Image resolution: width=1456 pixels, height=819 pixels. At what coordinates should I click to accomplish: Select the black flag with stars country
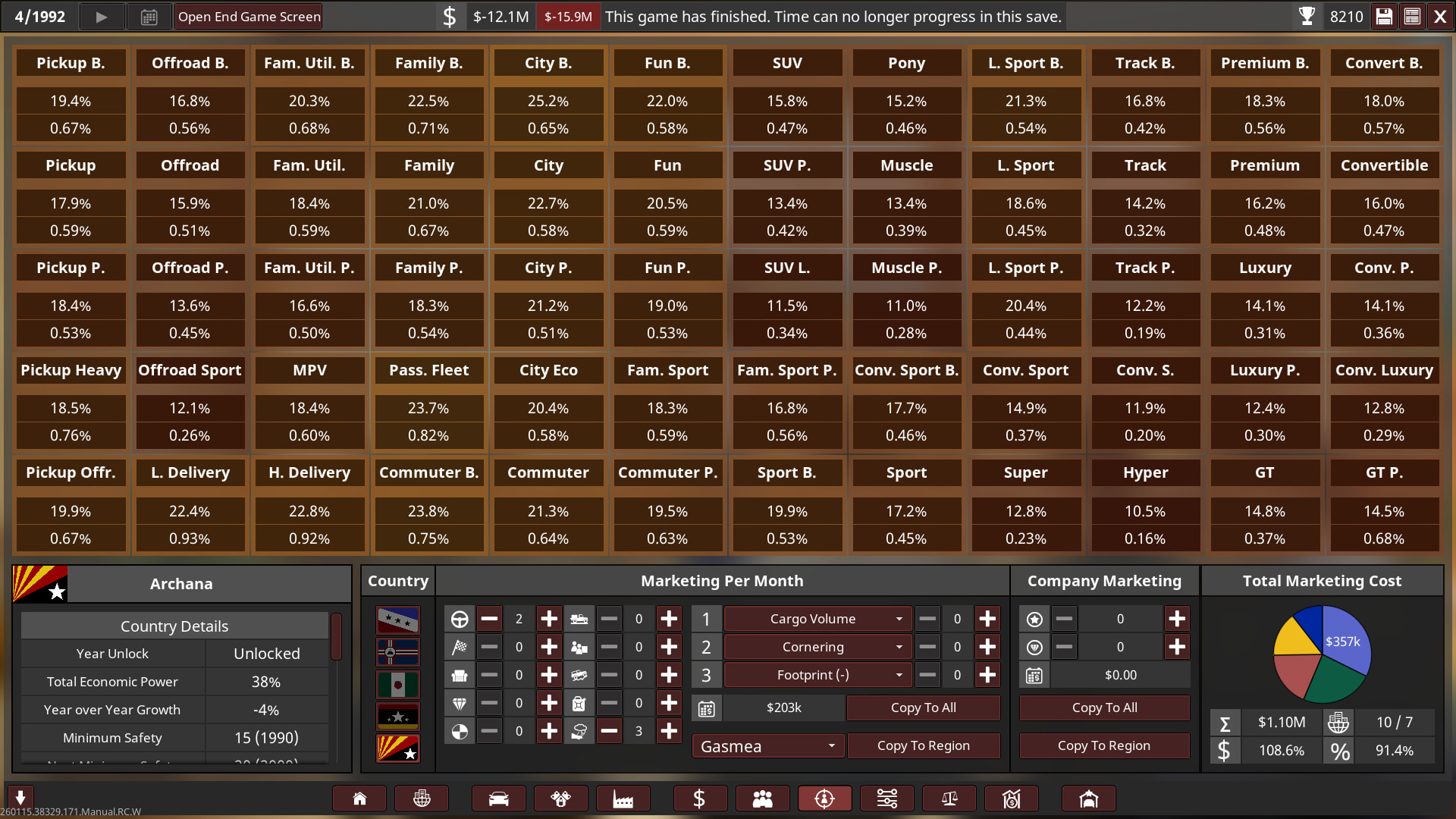pyautogui.click(x=397, y=716)
